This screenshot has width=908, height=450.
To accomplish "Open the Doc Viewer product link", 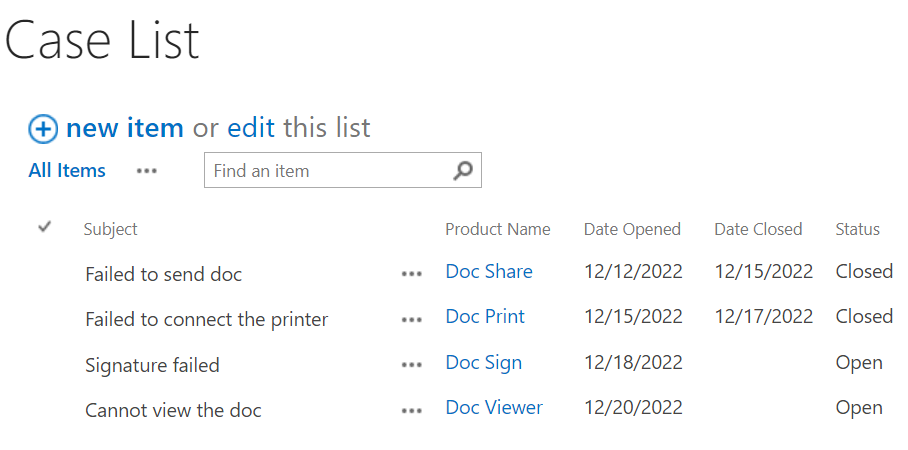I will pos(494,408).
